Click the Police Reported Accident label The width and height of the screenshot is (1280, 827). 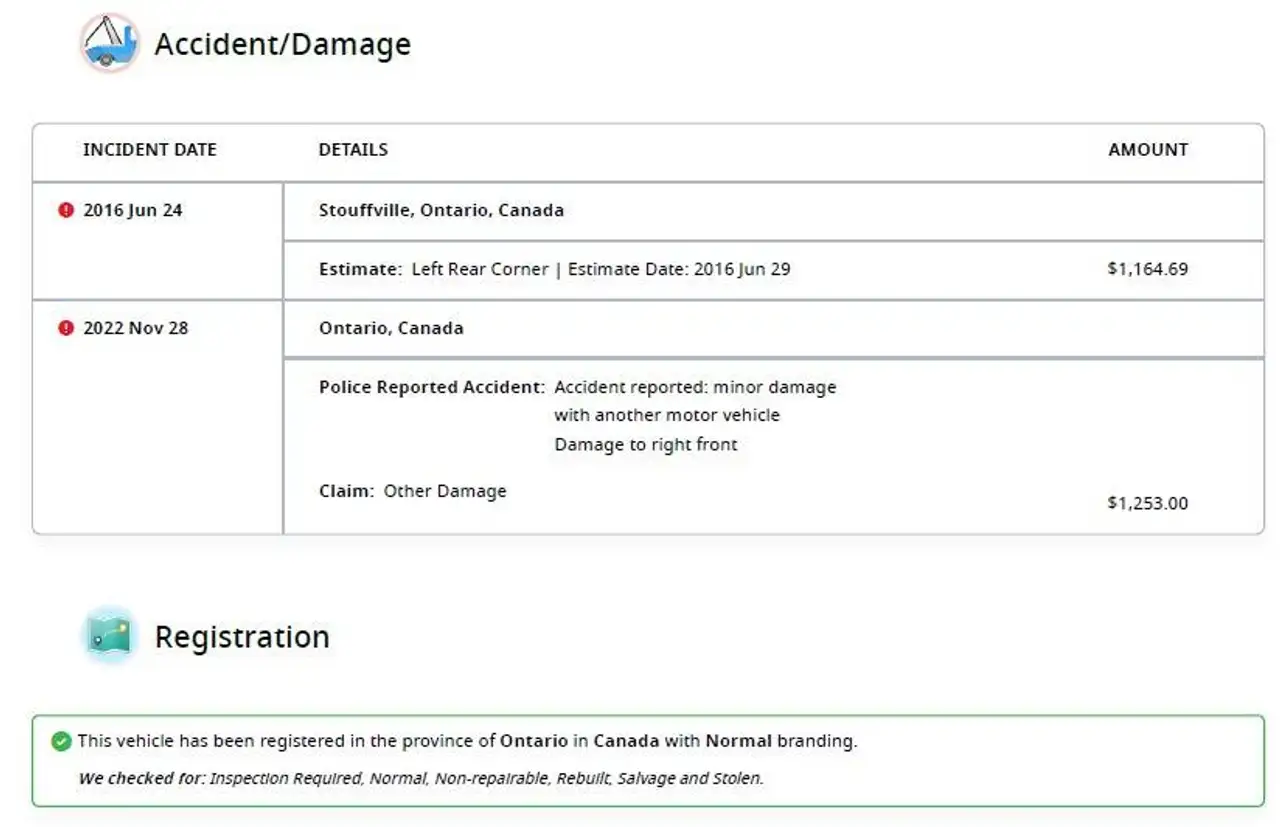(x=432, y=387)
